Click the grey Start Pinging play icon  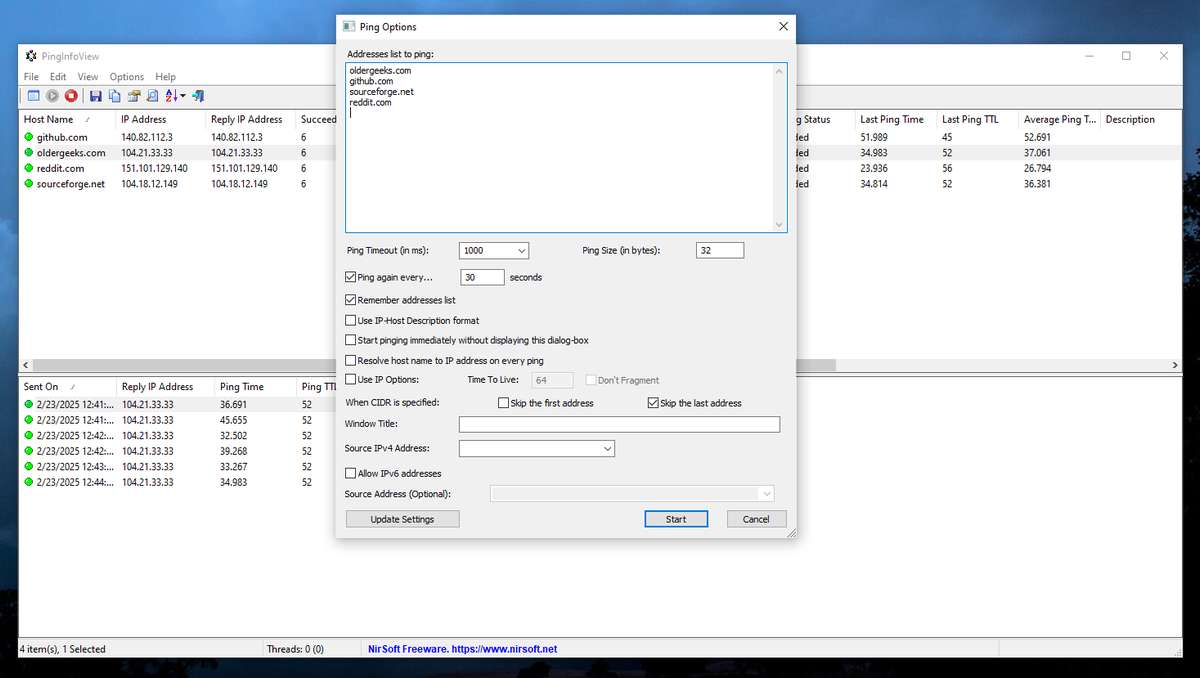click(x=52, y=96)
